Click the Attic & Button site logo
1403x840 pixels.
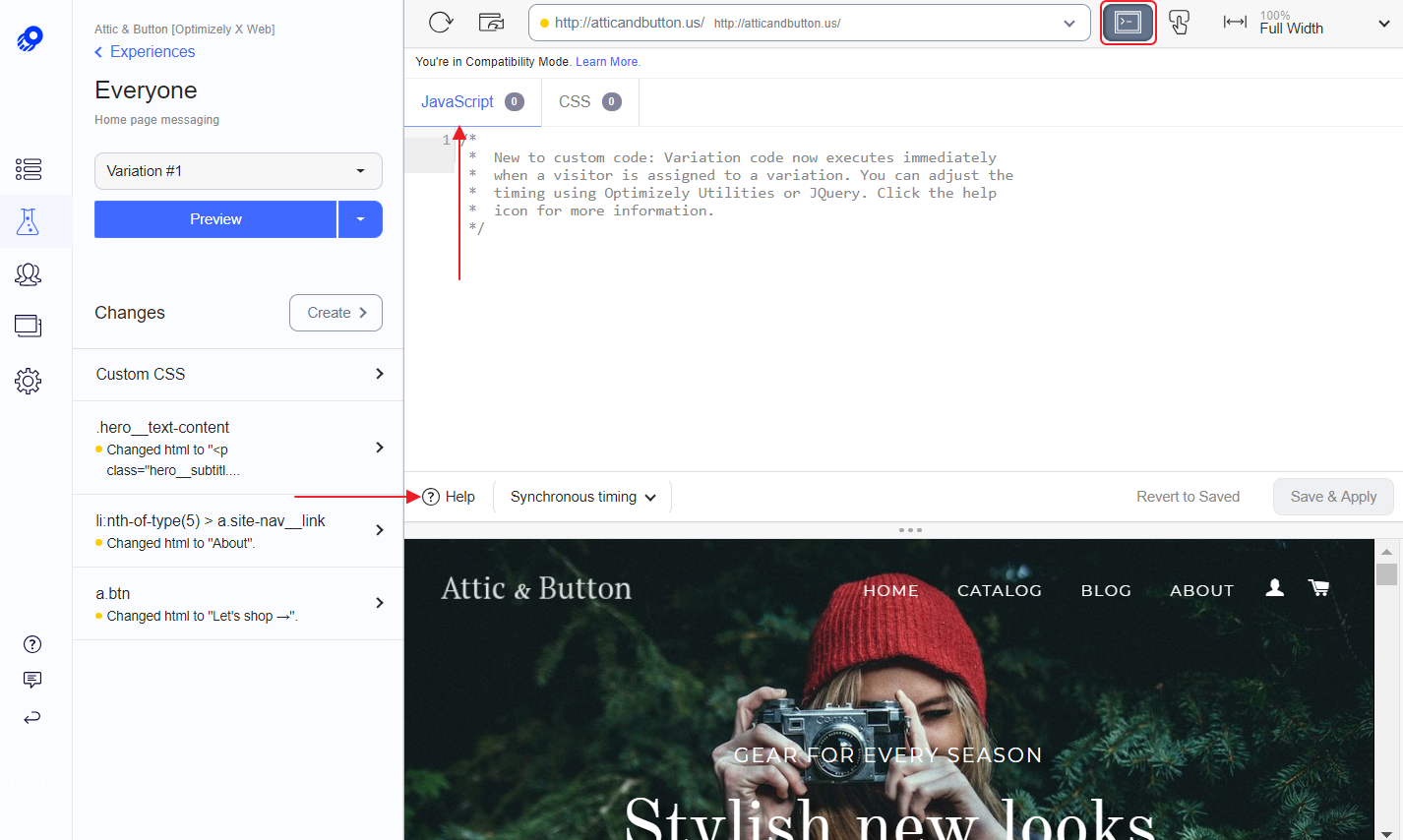[536, 588]
